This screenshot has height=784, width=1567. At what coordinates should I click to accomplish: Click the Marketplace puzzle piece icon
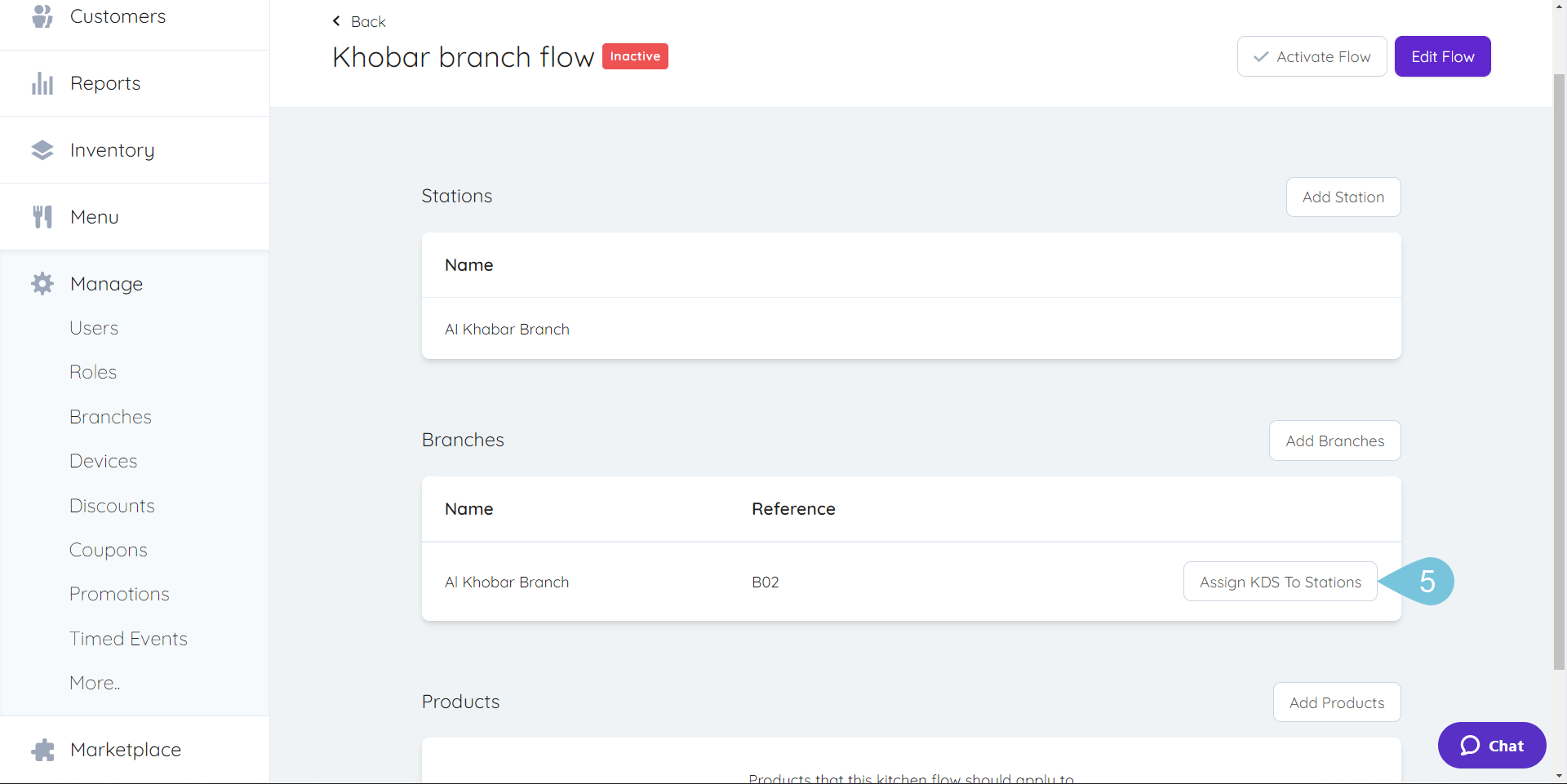(42, 750)
